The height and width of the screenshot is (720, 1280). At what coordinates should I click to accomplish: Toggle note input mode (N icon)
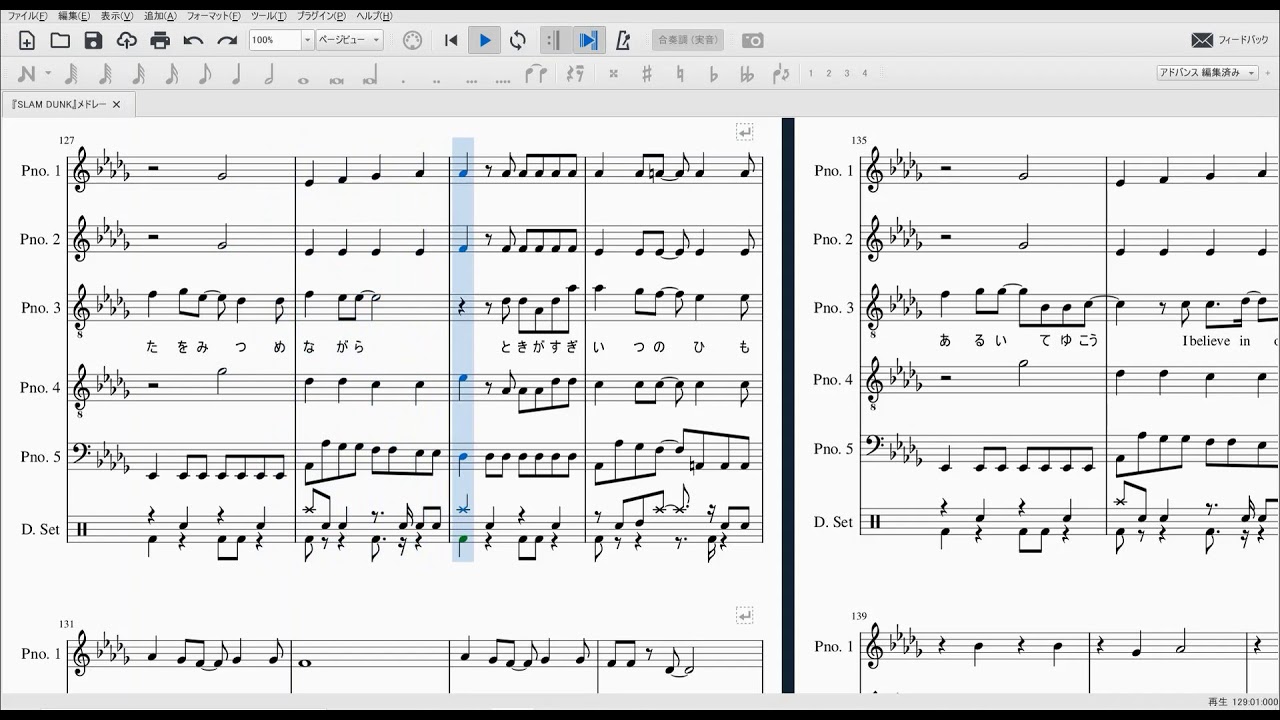click(26, 74)
